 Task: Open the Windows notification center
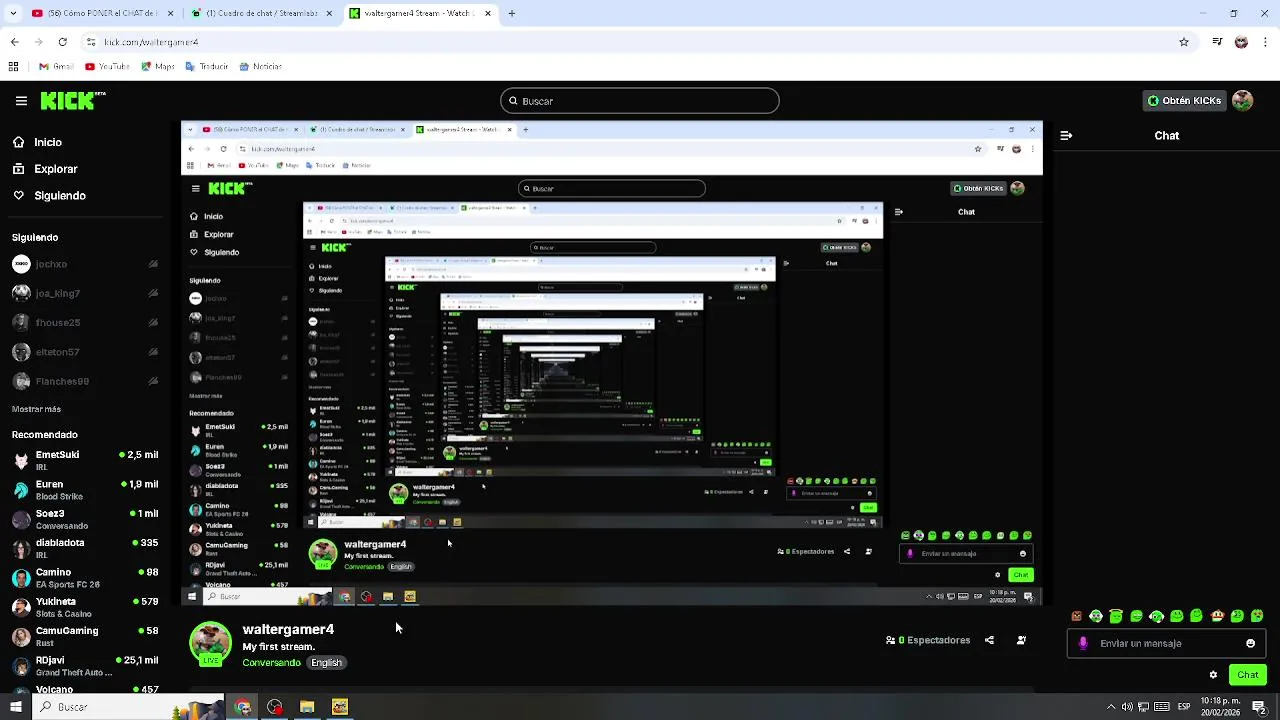click(x=1259, y=707)
